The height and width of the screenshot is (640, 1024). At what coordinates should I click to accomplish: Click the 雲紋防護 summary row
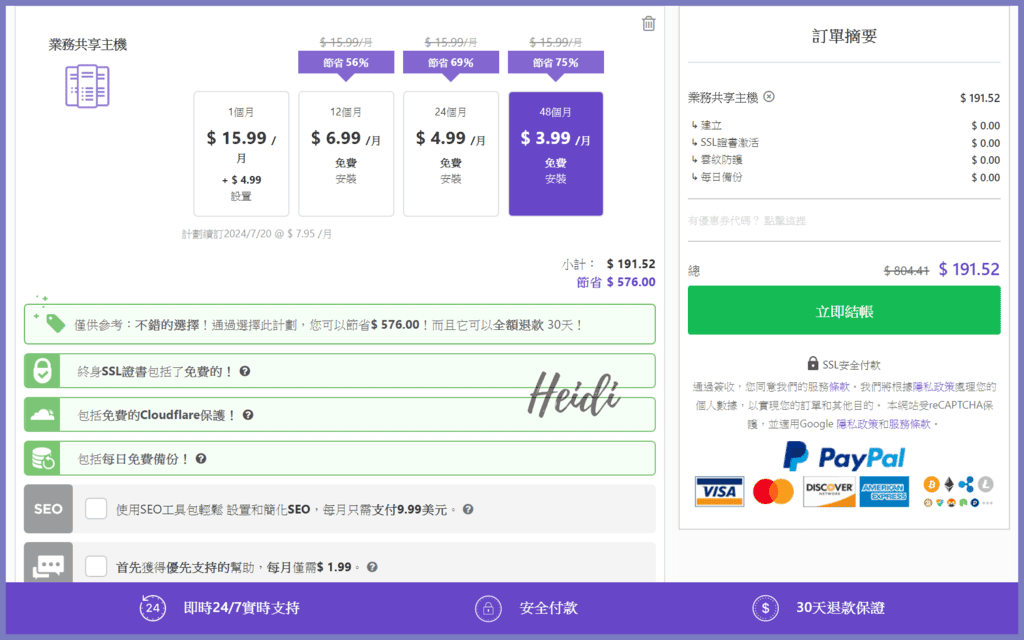tap(845, 160)
